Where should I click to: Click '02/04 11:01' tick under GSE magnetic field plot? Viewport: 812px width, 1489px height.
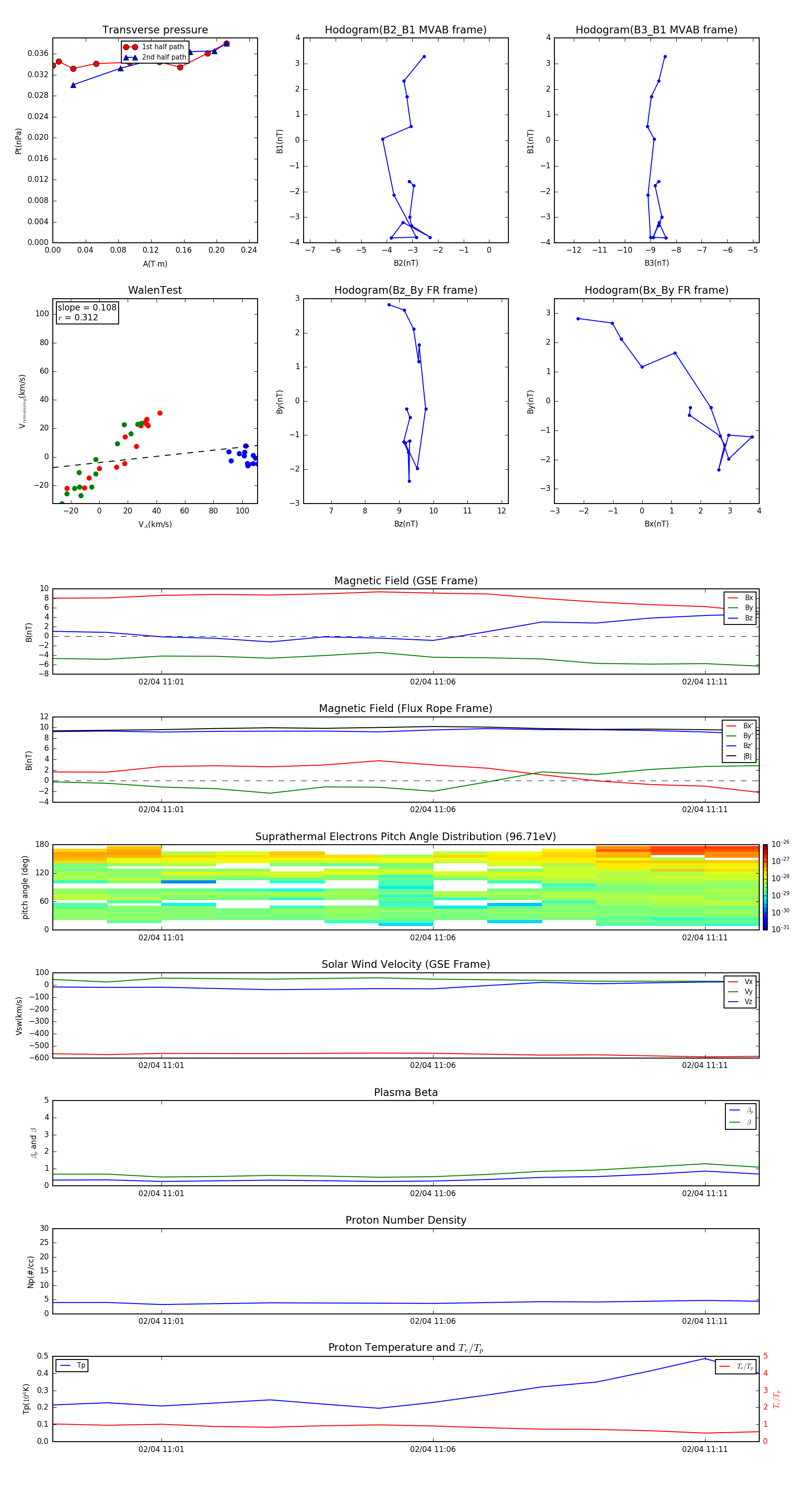(161, 681)
